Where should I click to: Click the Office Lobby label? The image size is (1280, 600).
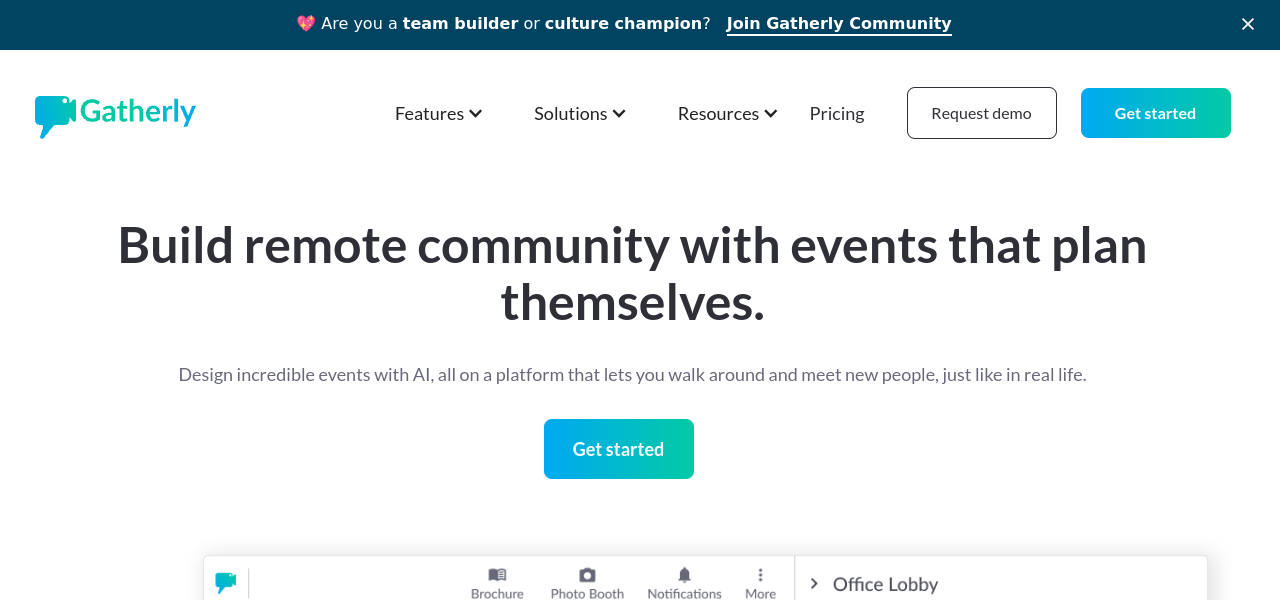(885, 584)
